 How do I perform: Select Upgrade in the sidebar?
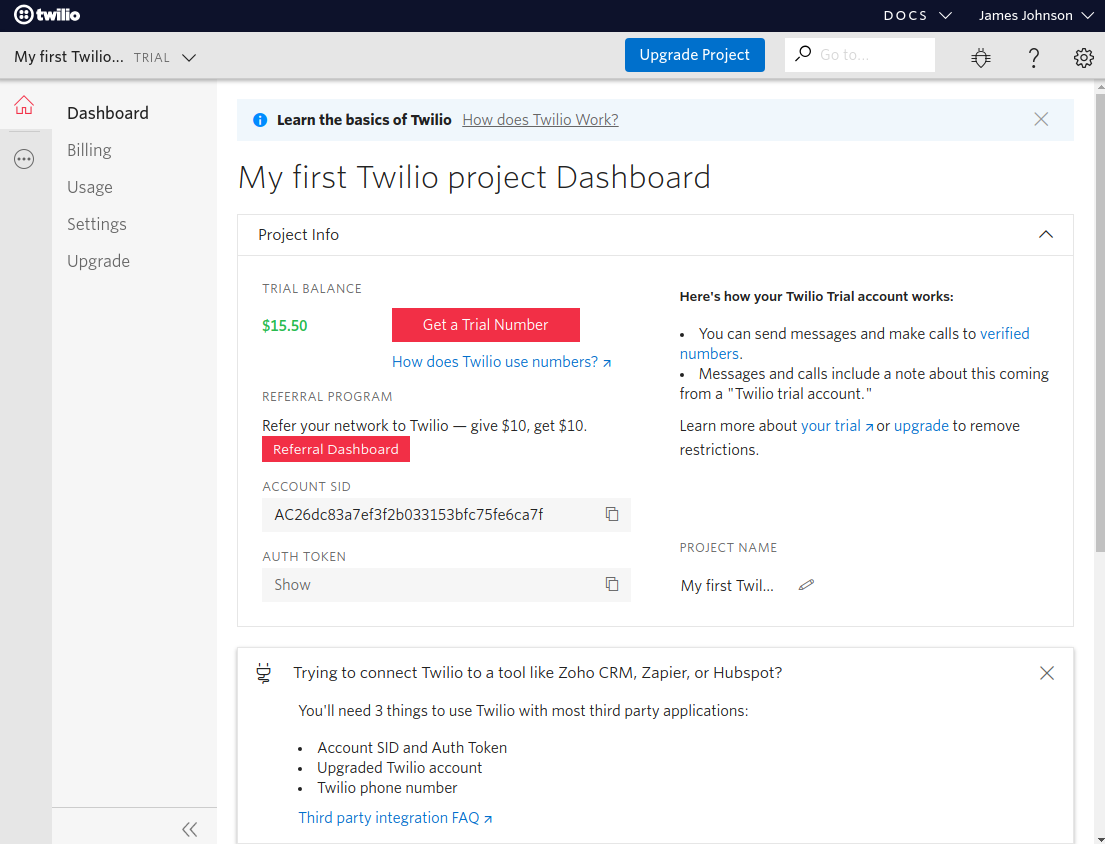(x=99, y=261)
